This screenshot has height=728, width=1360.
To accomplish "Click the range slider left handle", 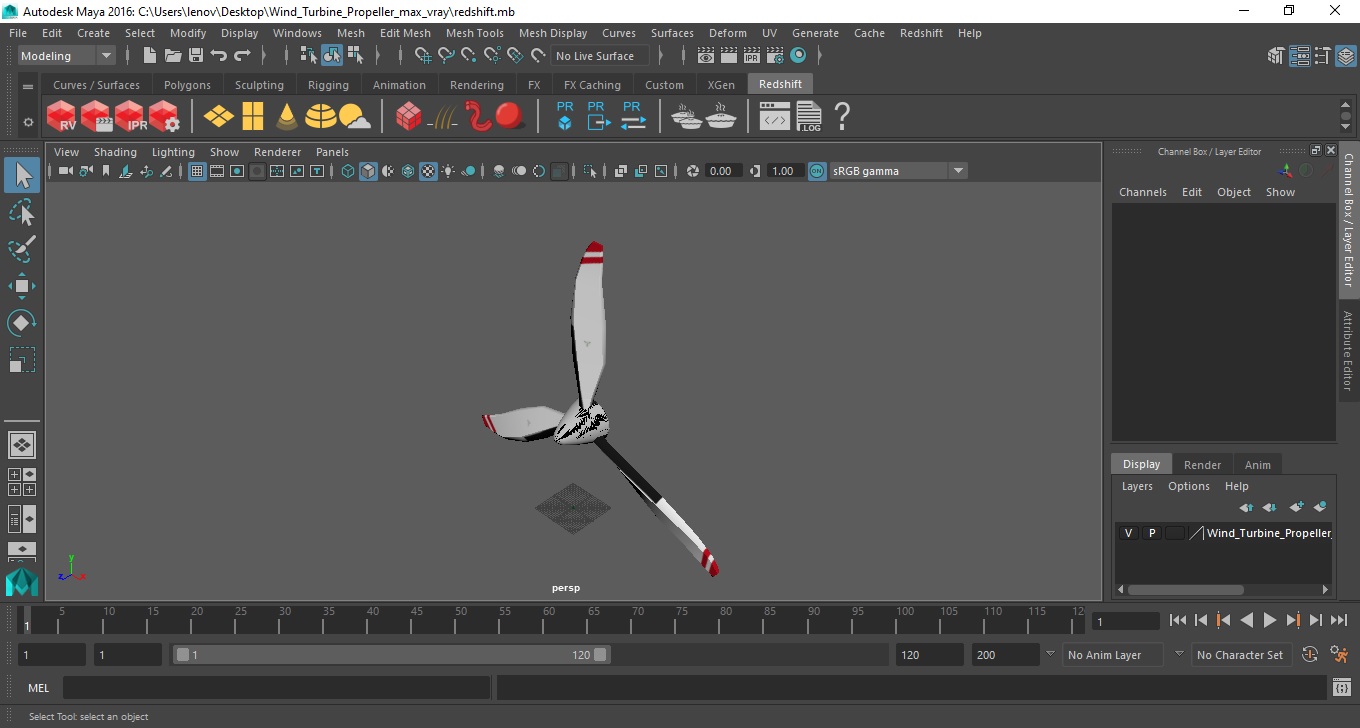I will point(182,655).
